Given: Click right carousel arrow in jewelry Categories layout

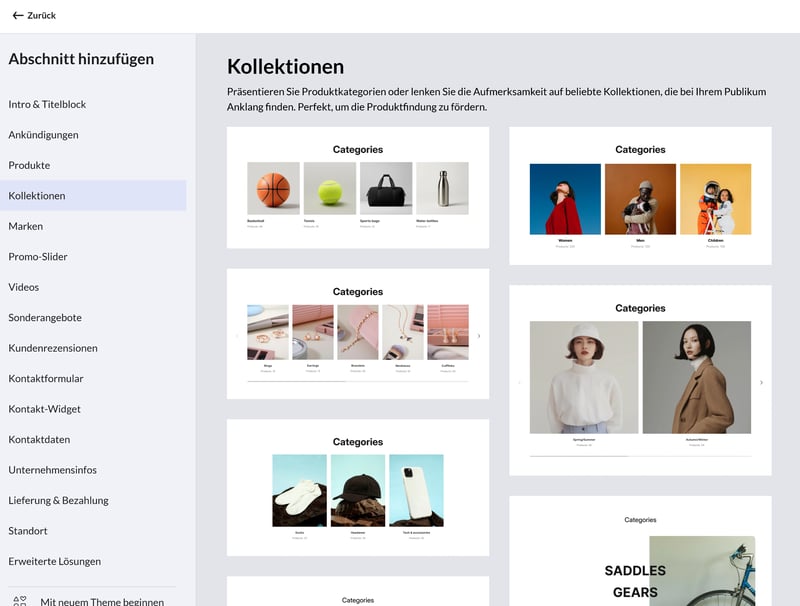Looking at the screenshot, I should (479, 336).
